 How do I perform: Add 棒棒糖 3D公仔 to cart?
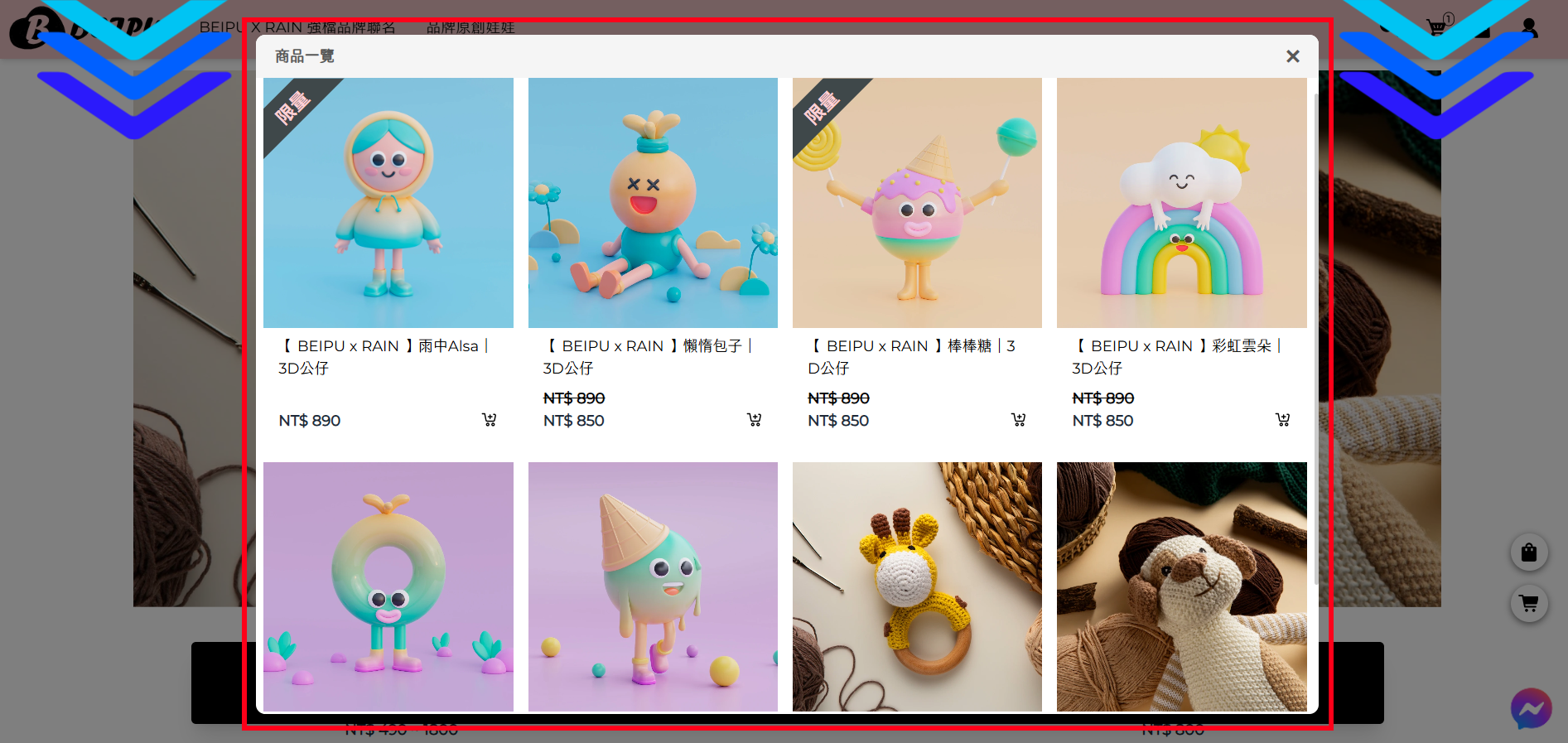click(x=1018, y=420)
